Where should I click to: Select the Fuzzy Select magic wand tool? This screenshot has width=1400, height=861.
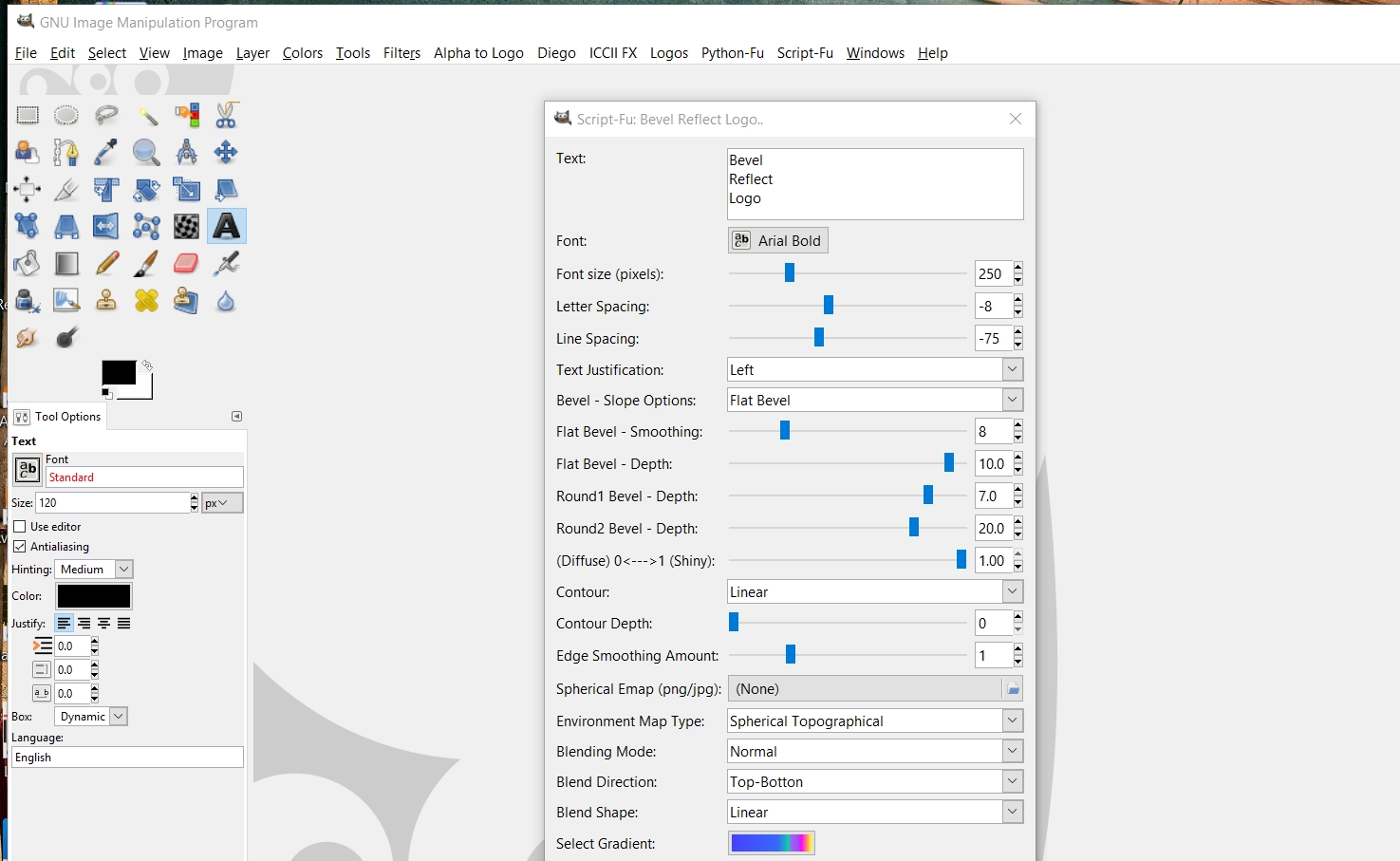tap(146, 115)
